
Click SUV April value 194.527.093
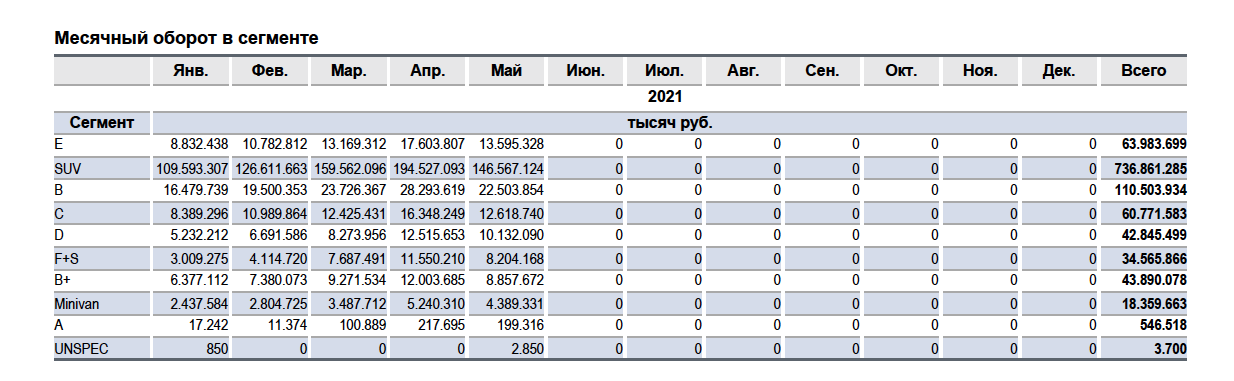point(430,170)
